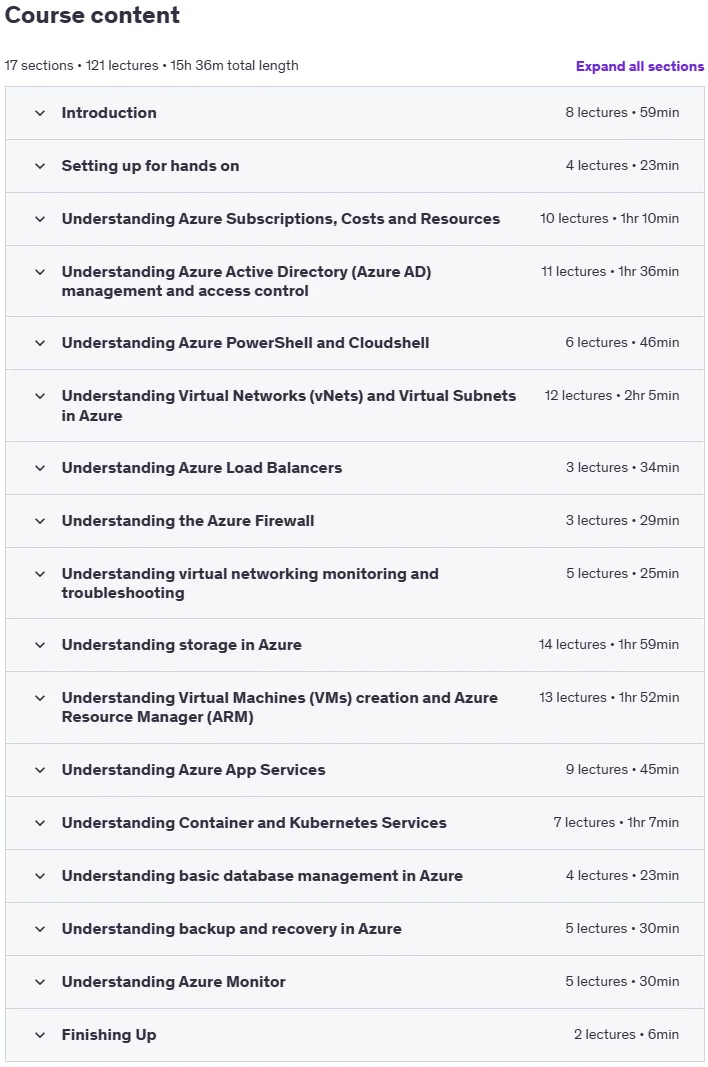This screenshot has width=708, height=1067.
Task: Expand chevron for Understanding the Azure Firewall
Action: pyautogui.click(x=40, y=521)
